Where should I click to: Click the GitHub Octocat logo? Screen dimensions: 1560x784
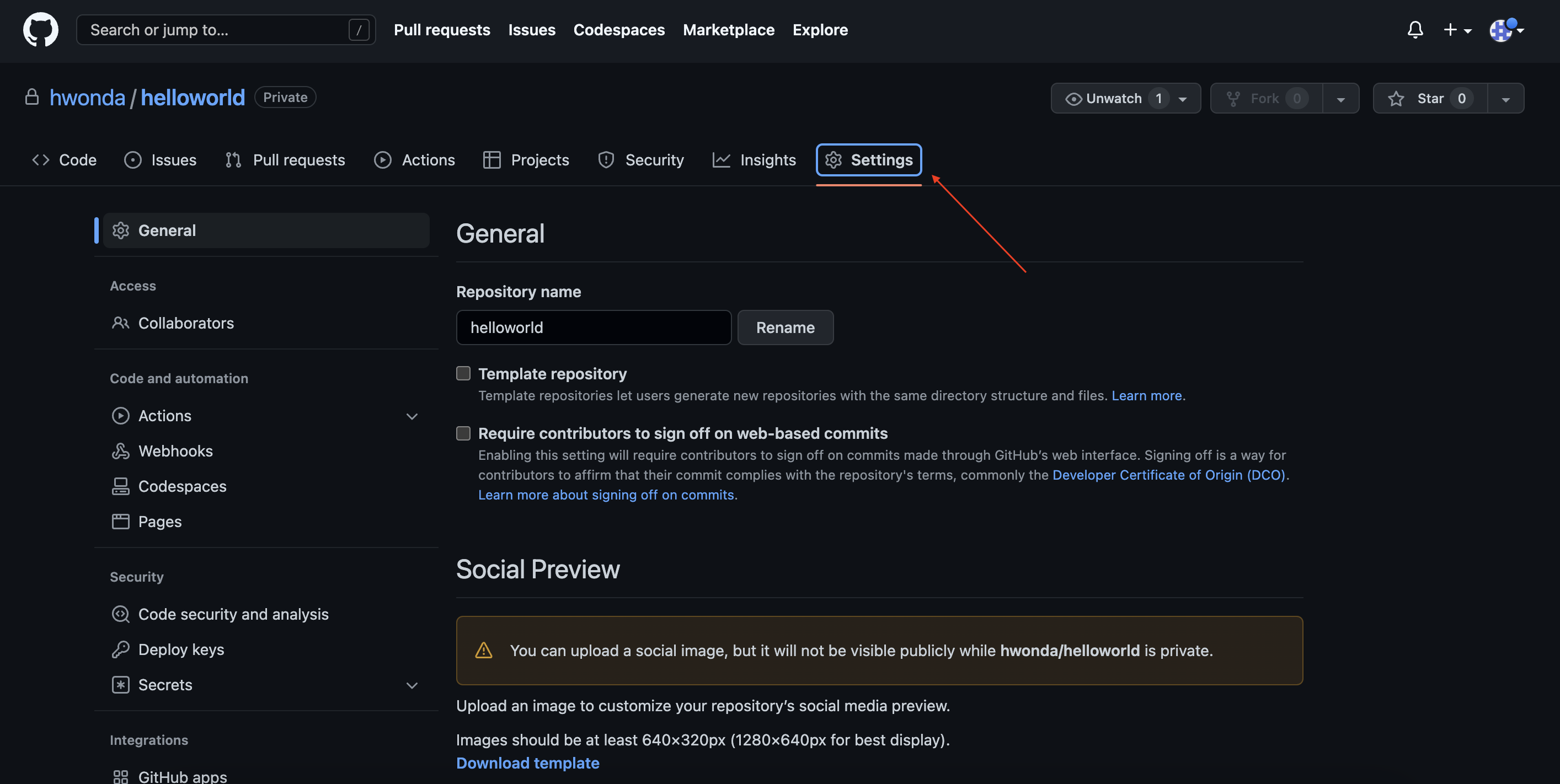coord(41,30)
